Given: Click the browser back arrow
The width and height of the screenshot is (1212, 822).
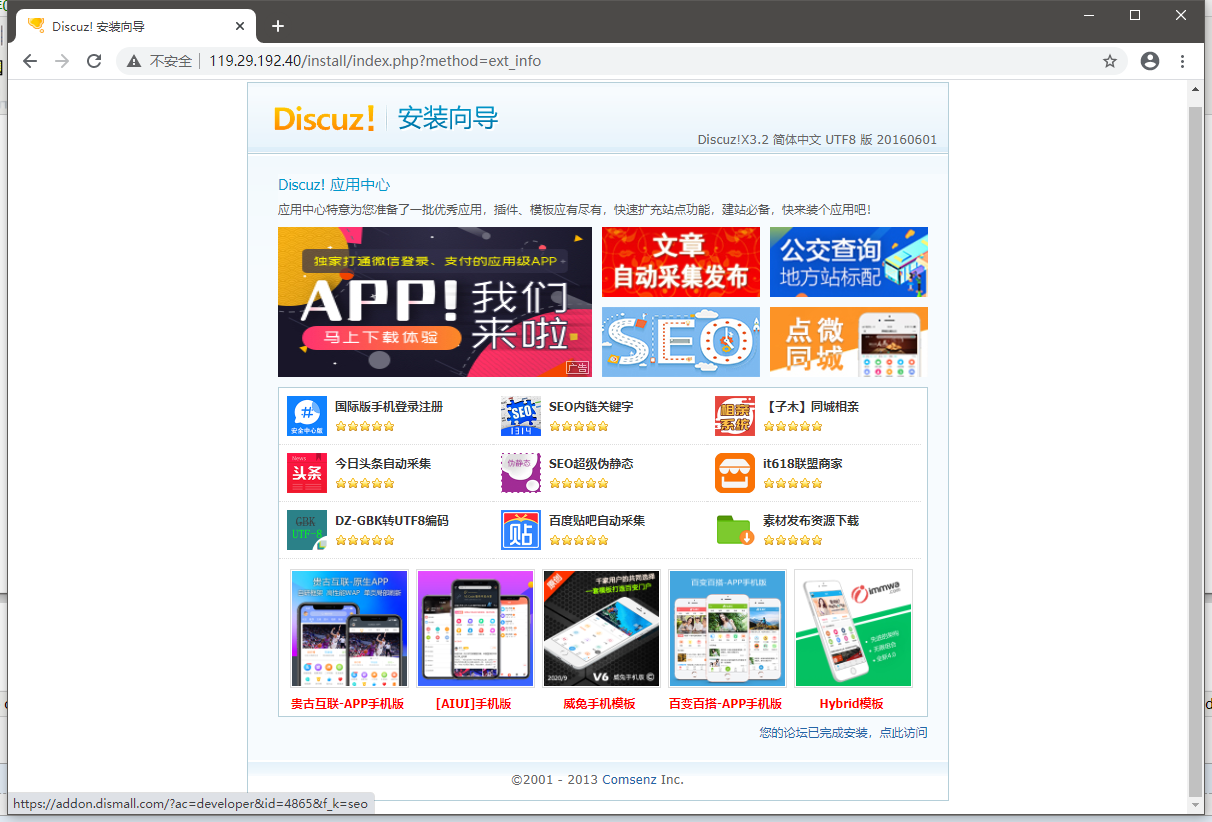Looking at the screenshot, I should pos(30,61).
